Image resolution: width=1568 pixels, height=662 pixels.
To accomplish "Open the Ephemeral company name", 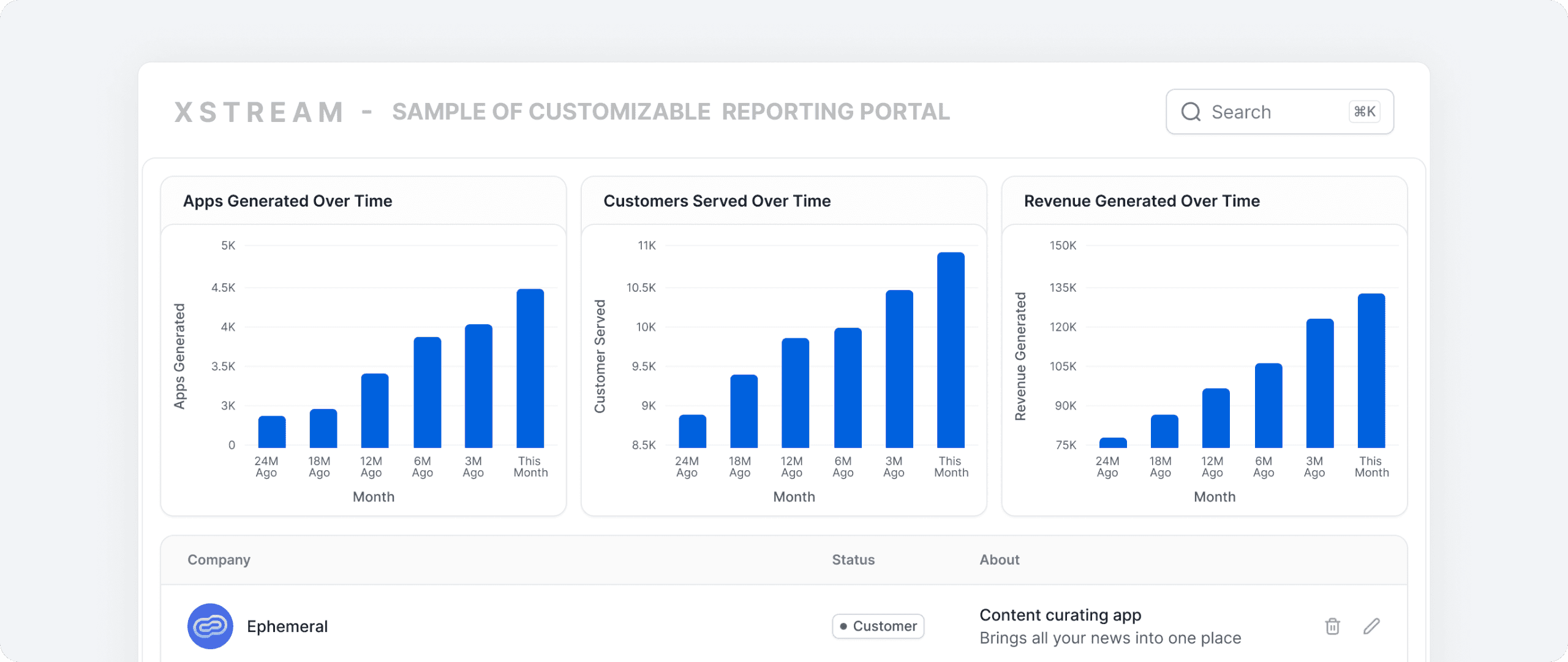I will click(x=287, y=626).
